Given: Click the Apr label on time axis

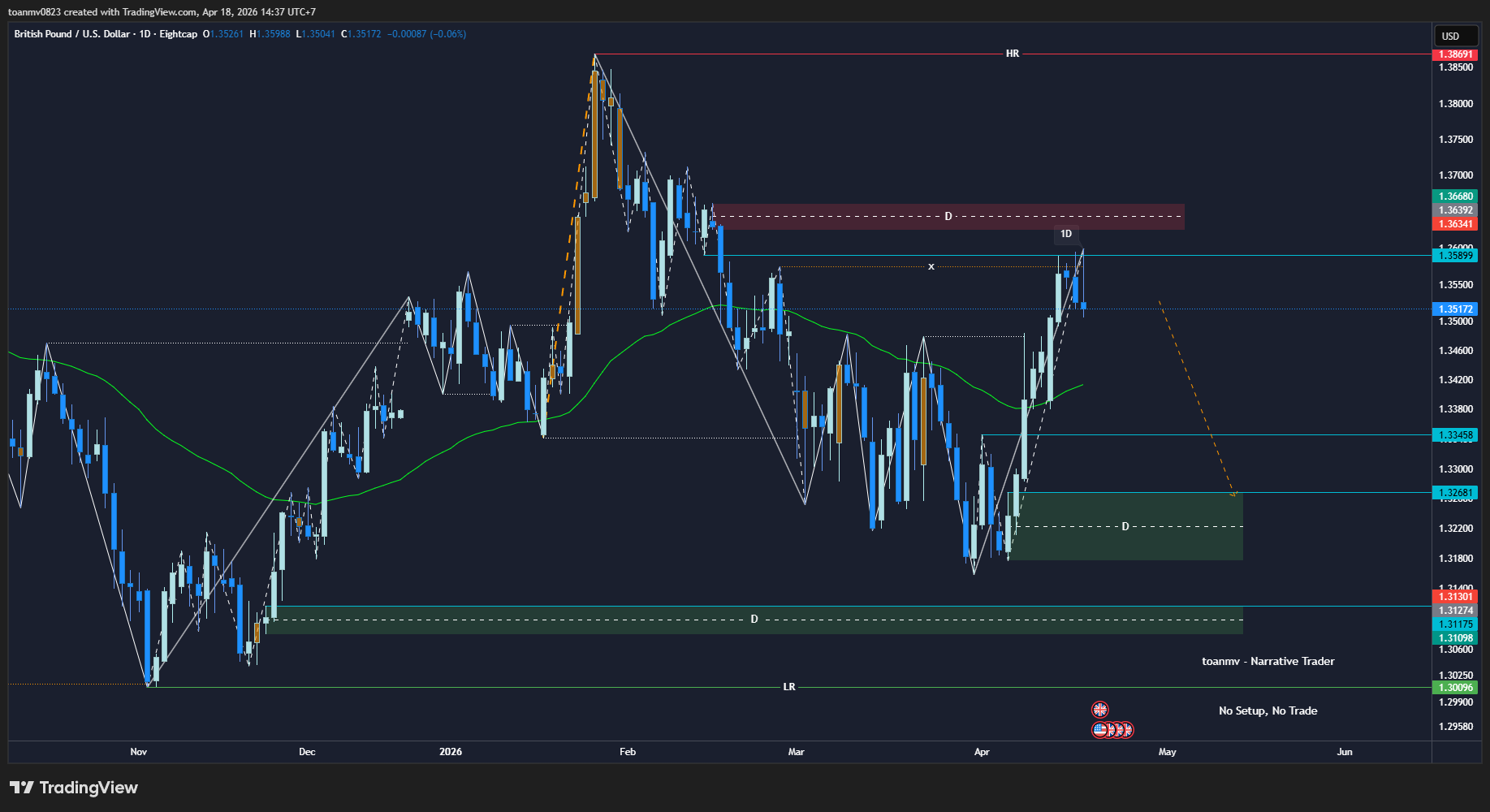Looking at the screenshot, I should [x=982, y=752].
